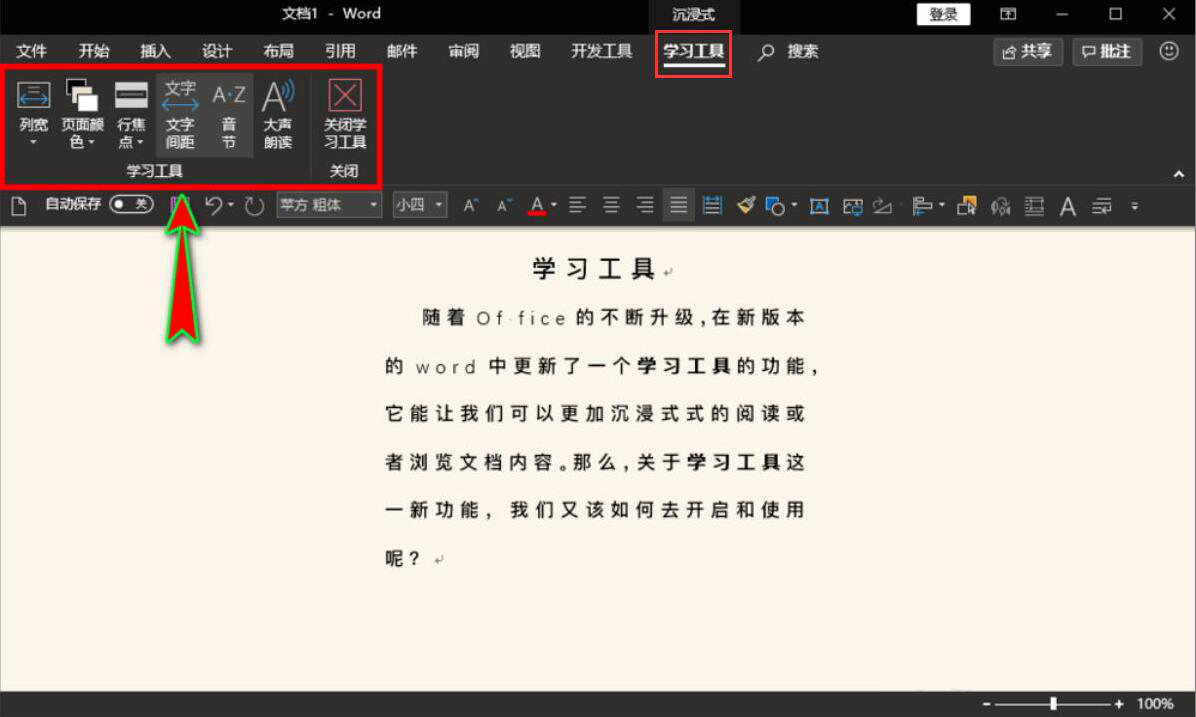This screenshot has width=1196, height=717.
Task: Switch to the 布局 tab
Action: pos(278,51)
